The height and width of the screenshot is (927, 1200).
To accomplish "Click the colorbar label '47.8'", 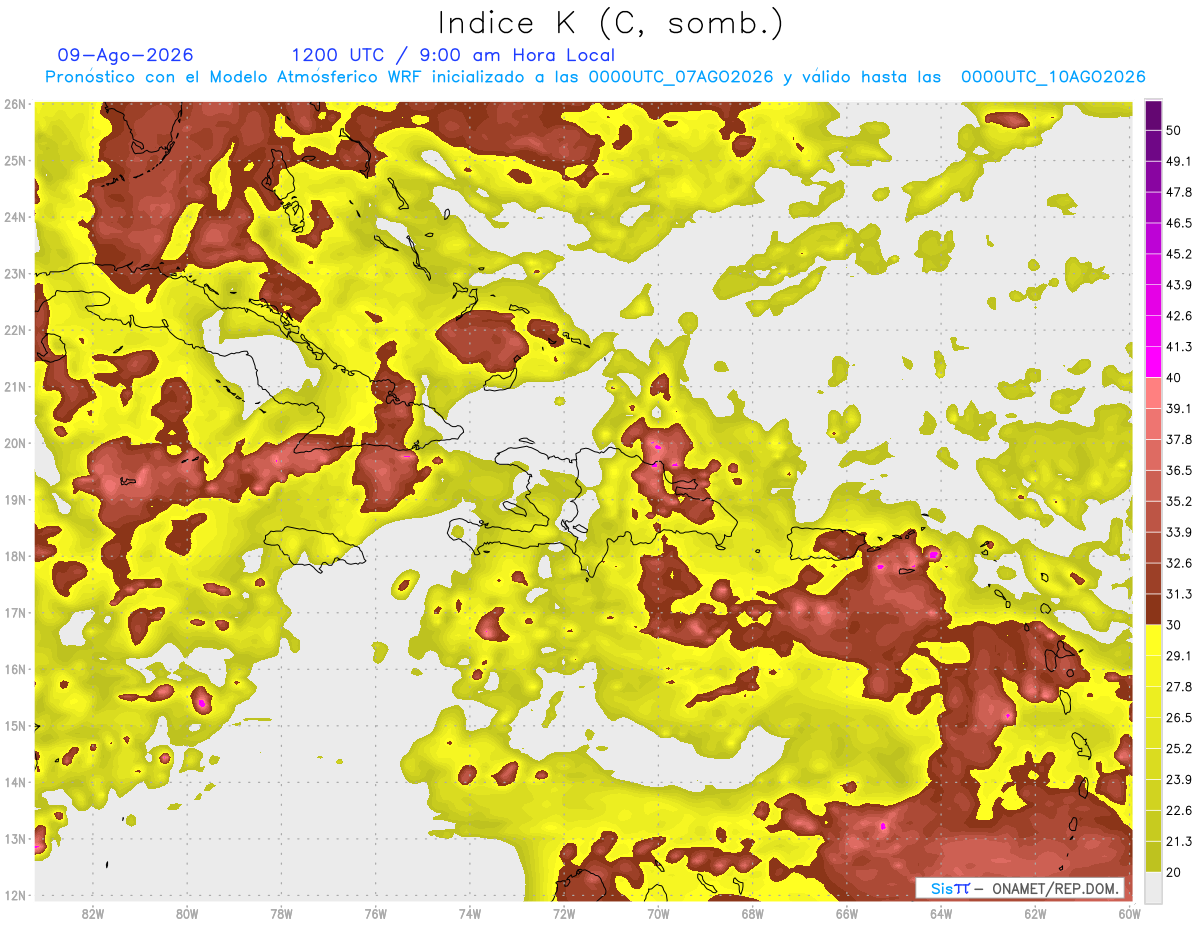I will pos(1178,192).
